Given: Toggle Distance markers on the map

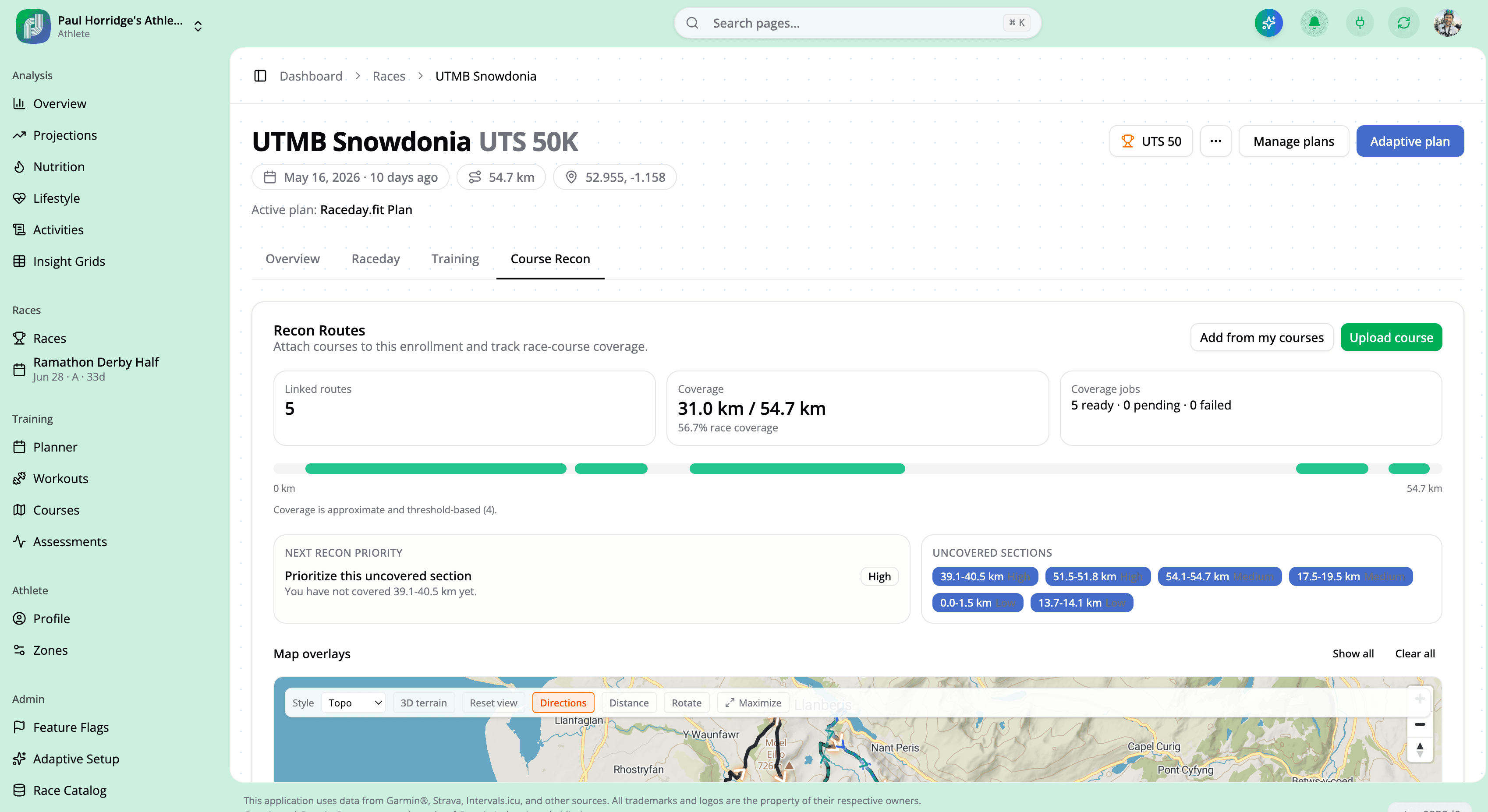Looking at the screenshot, I should (x=628, y=702).
